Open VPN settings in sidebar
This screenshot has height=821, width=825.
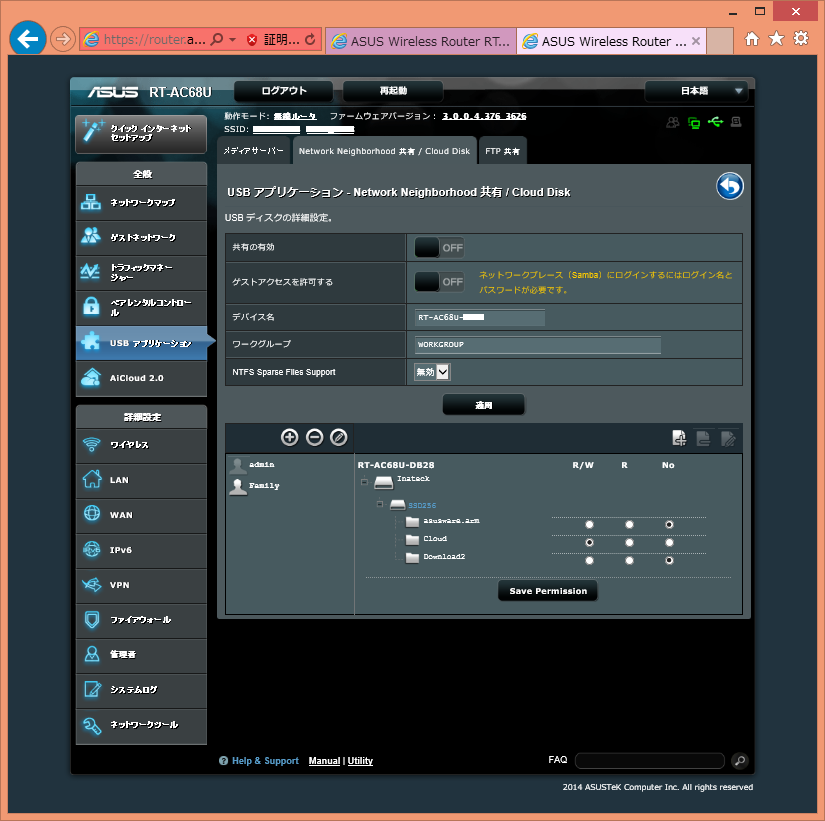tap(141, 585)
